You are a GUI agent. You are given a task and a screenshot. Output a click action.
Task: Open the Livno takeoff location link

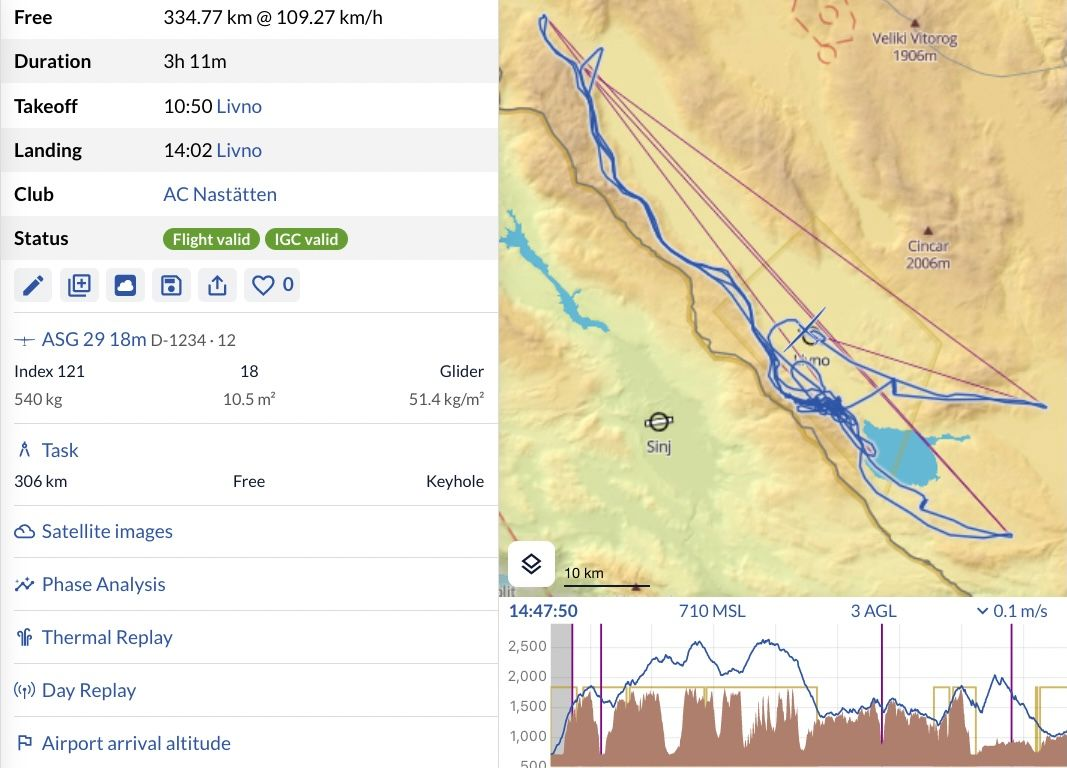pos(239,106)
